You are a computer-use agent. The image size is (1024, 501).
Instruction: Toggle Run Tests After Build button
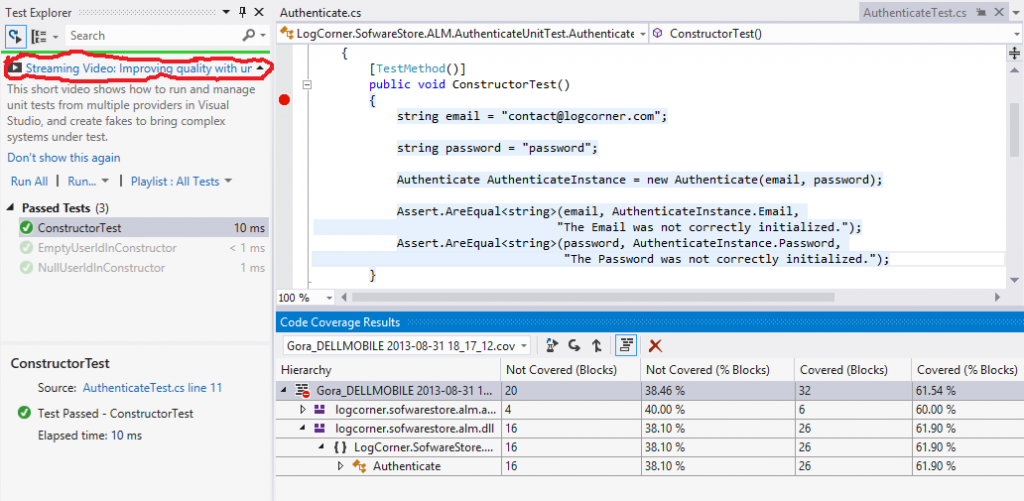15,35
